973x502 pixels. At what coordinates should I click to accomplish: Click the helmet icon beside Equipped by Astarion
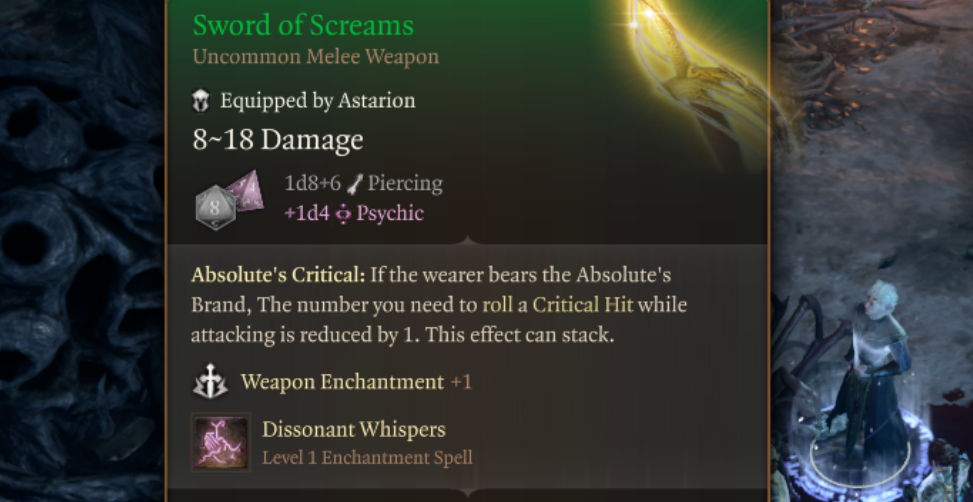click(x=201, y=101)
